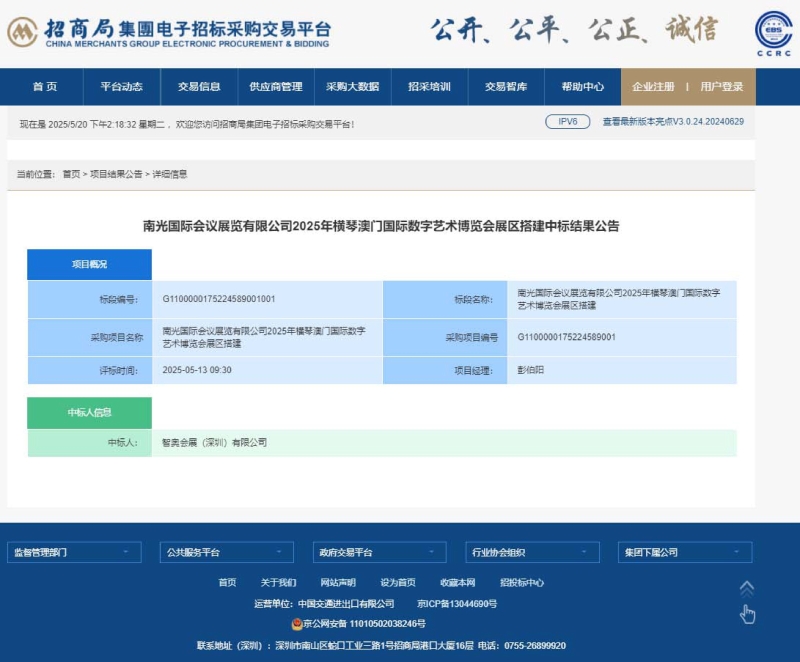Click breadcrumb item 详细信息
The width and height of the screenshot is (800, 662).
[x=169, y=174]
